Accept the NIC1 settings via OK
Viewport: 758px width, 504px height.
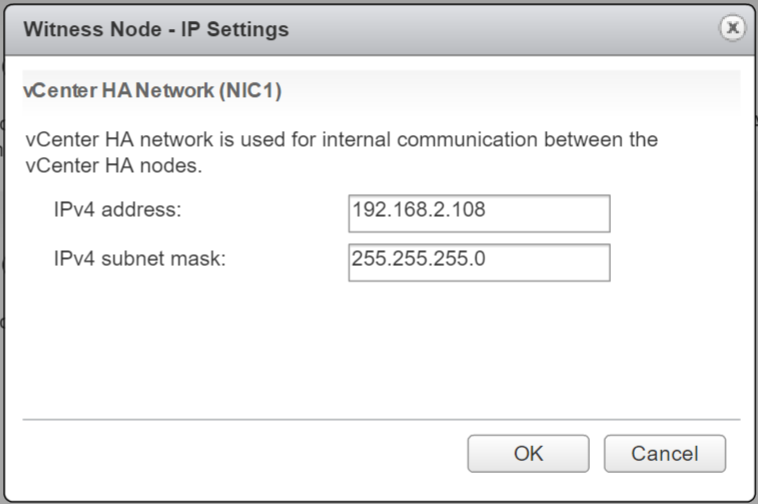528,454
